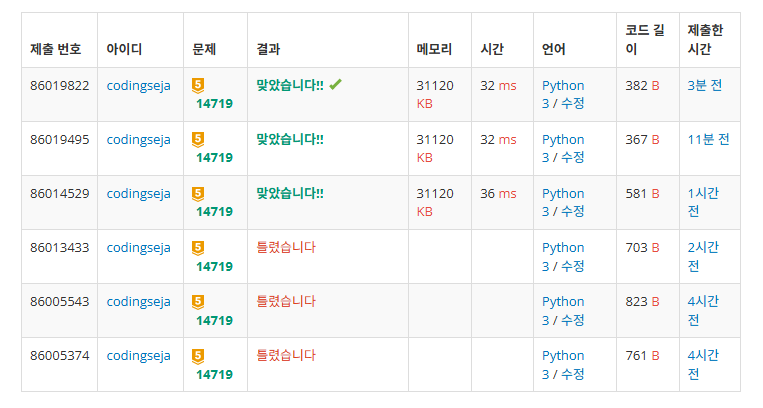Click 11분 전 submission time link

[708, 139]
